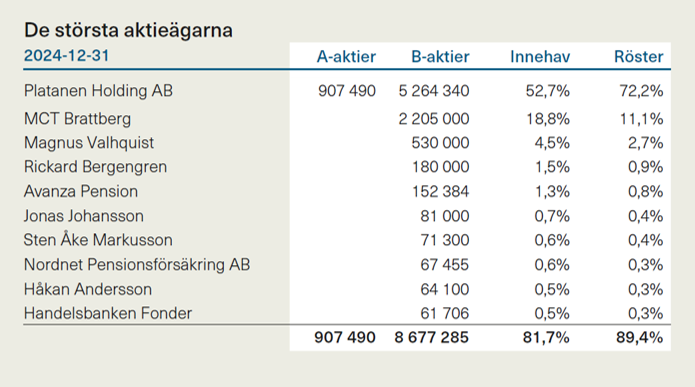Click the B-aktier column header
Image resolution: width=695 pixels, height=387 pixels.
click(440, 57)
